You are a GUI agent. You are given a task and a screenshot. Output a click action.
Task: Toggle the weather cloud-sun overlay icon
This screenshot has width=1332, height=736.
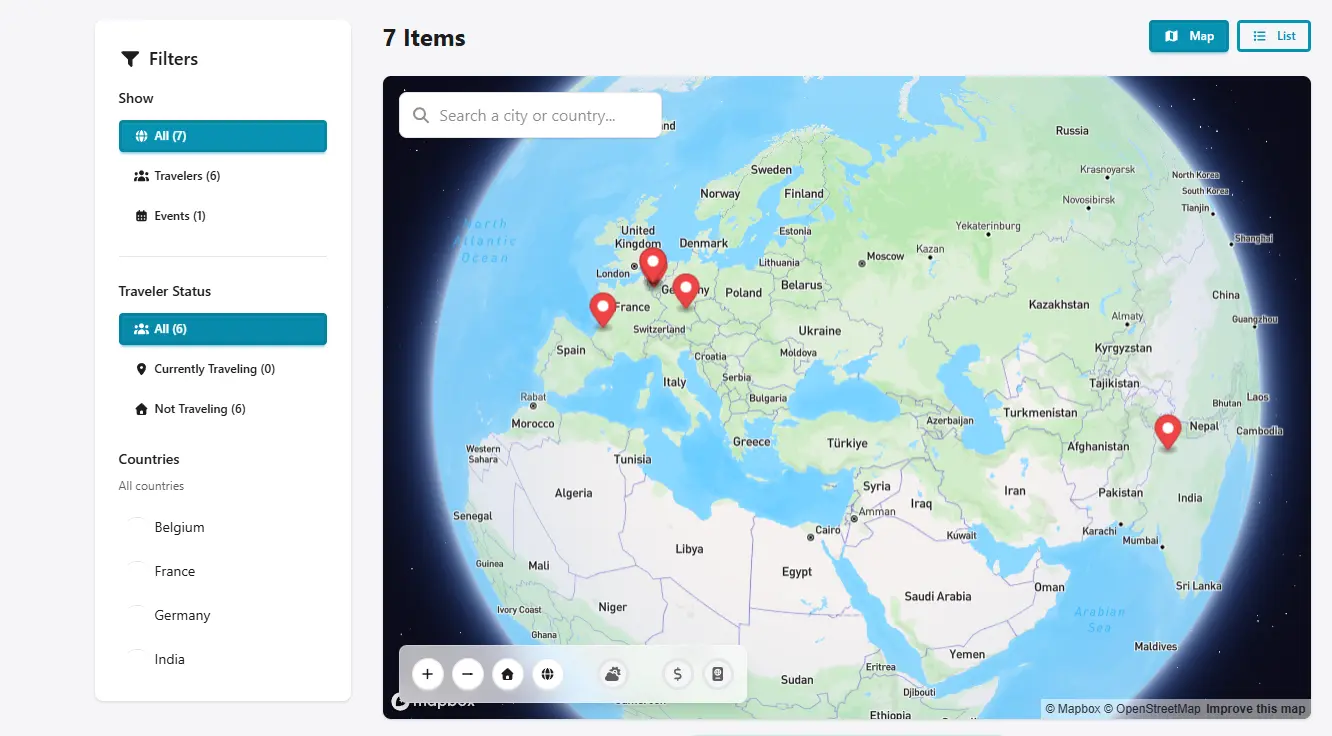coord(613,674)
